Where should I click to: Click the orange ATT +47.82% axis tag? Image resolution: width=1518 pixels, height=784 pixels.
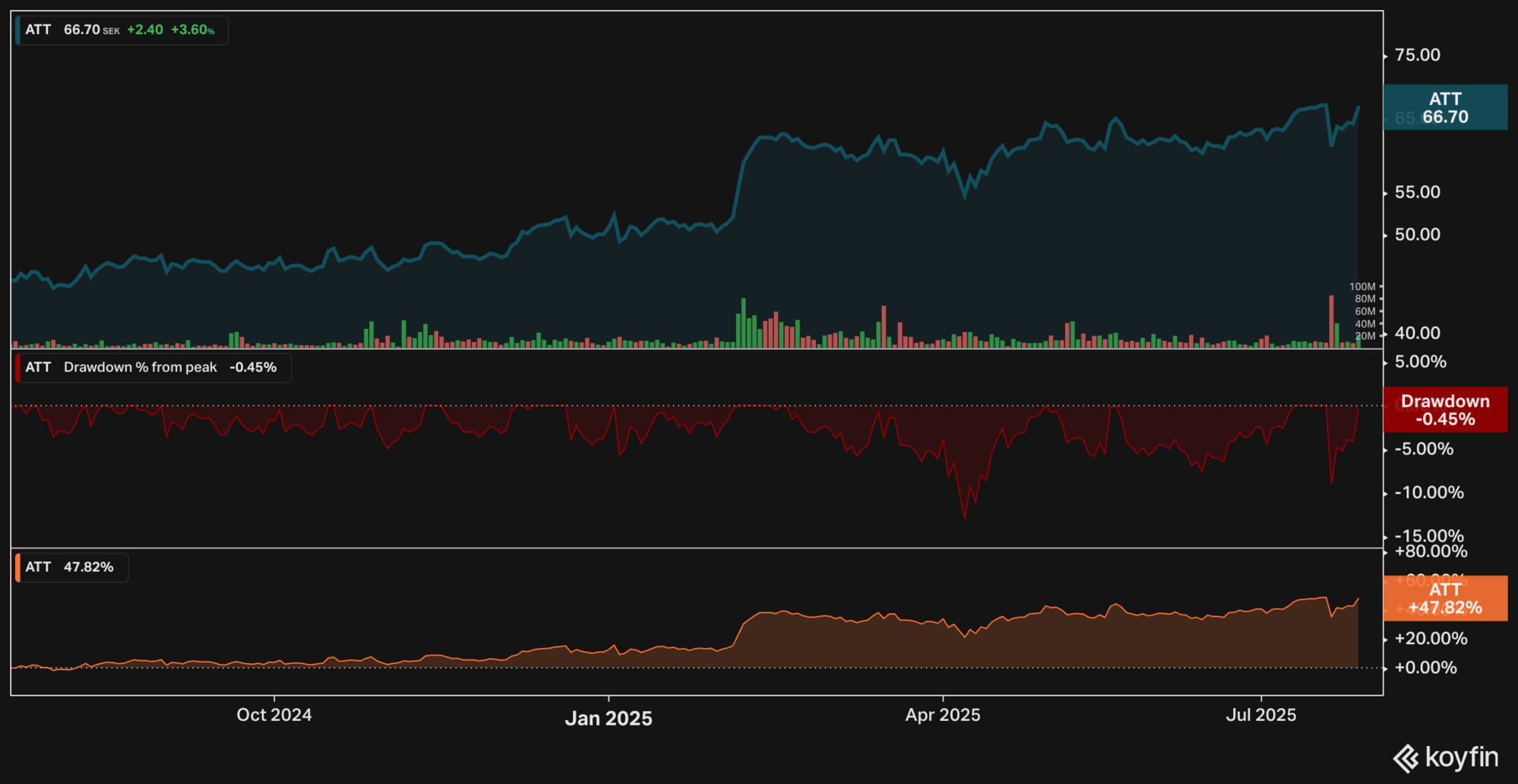[x=1445, y=598]
